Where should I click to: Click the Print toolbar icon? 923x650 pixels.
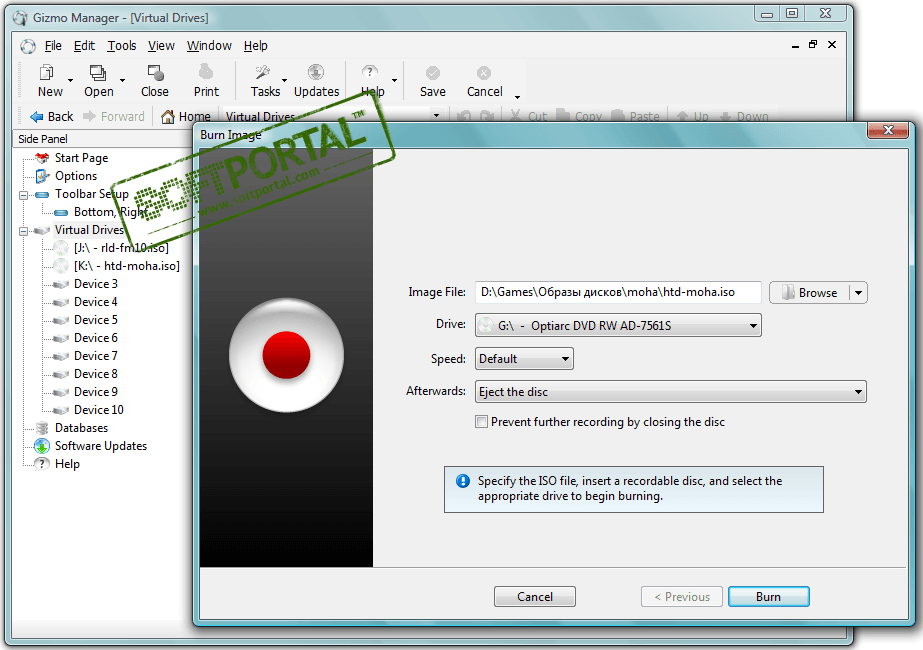(x=206, y=72)
